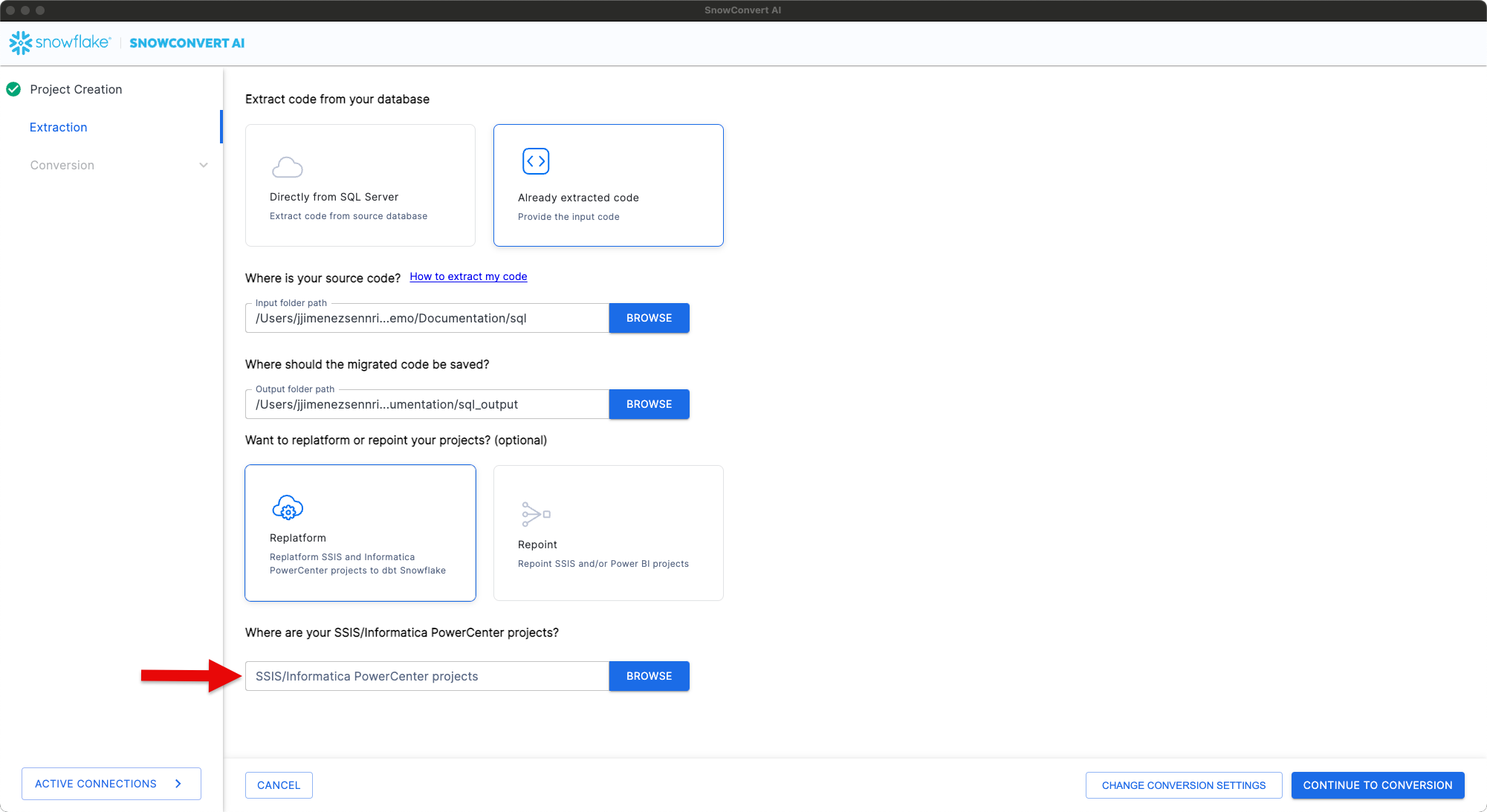Click the code brackets icon on Already extracted code card
1487x812 pixels.
pos(535,160)
